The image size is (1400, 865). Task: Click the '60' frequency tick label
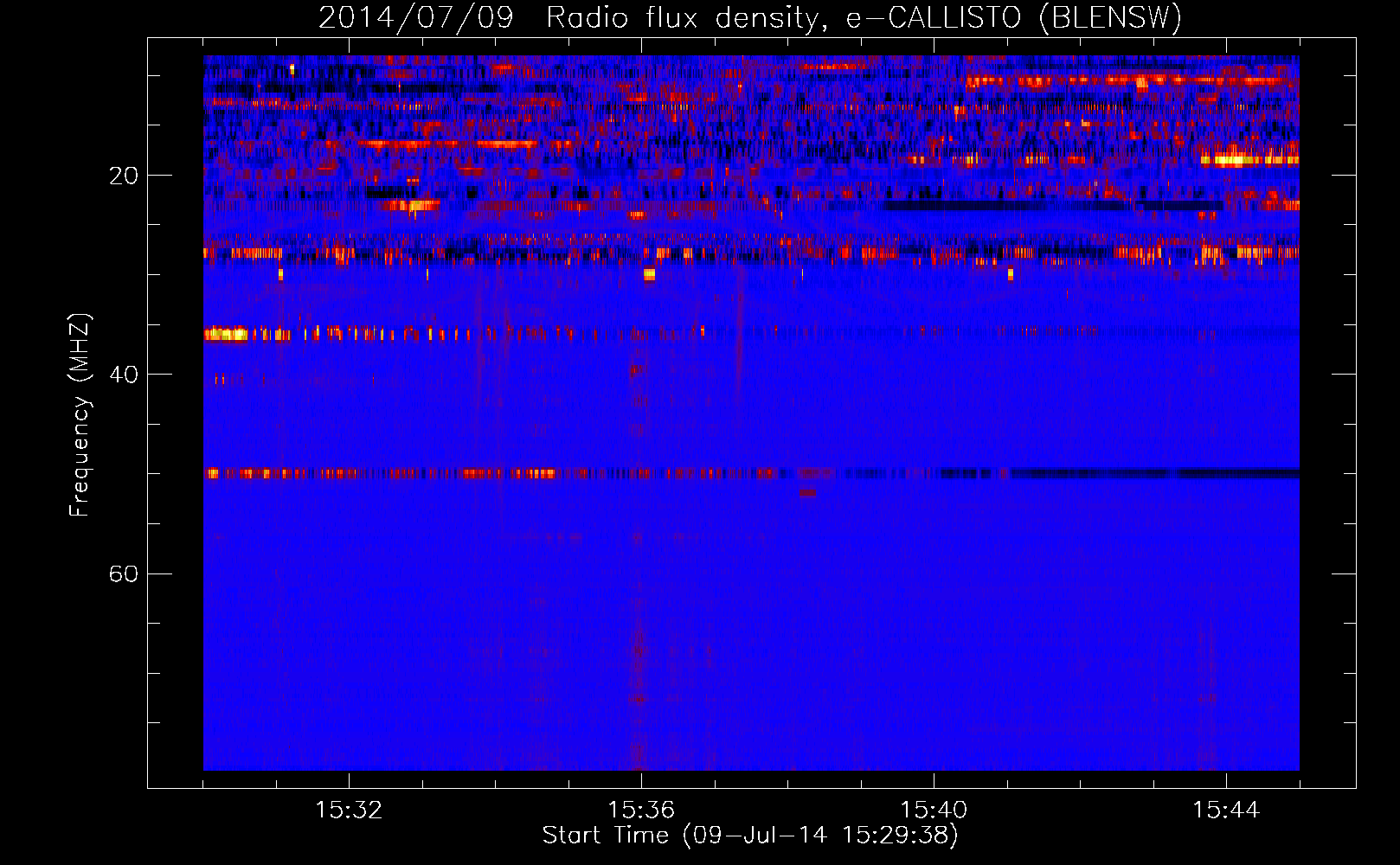[x=123, y=573]
